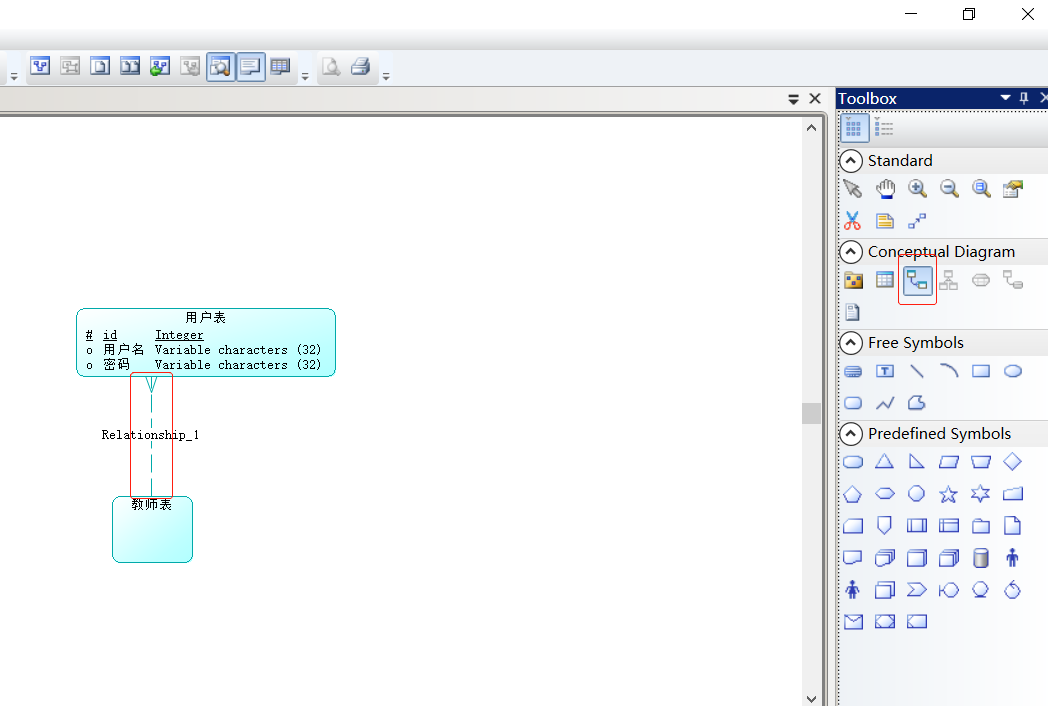Collapse the Predefined Symbols section

tap(851, 433)
